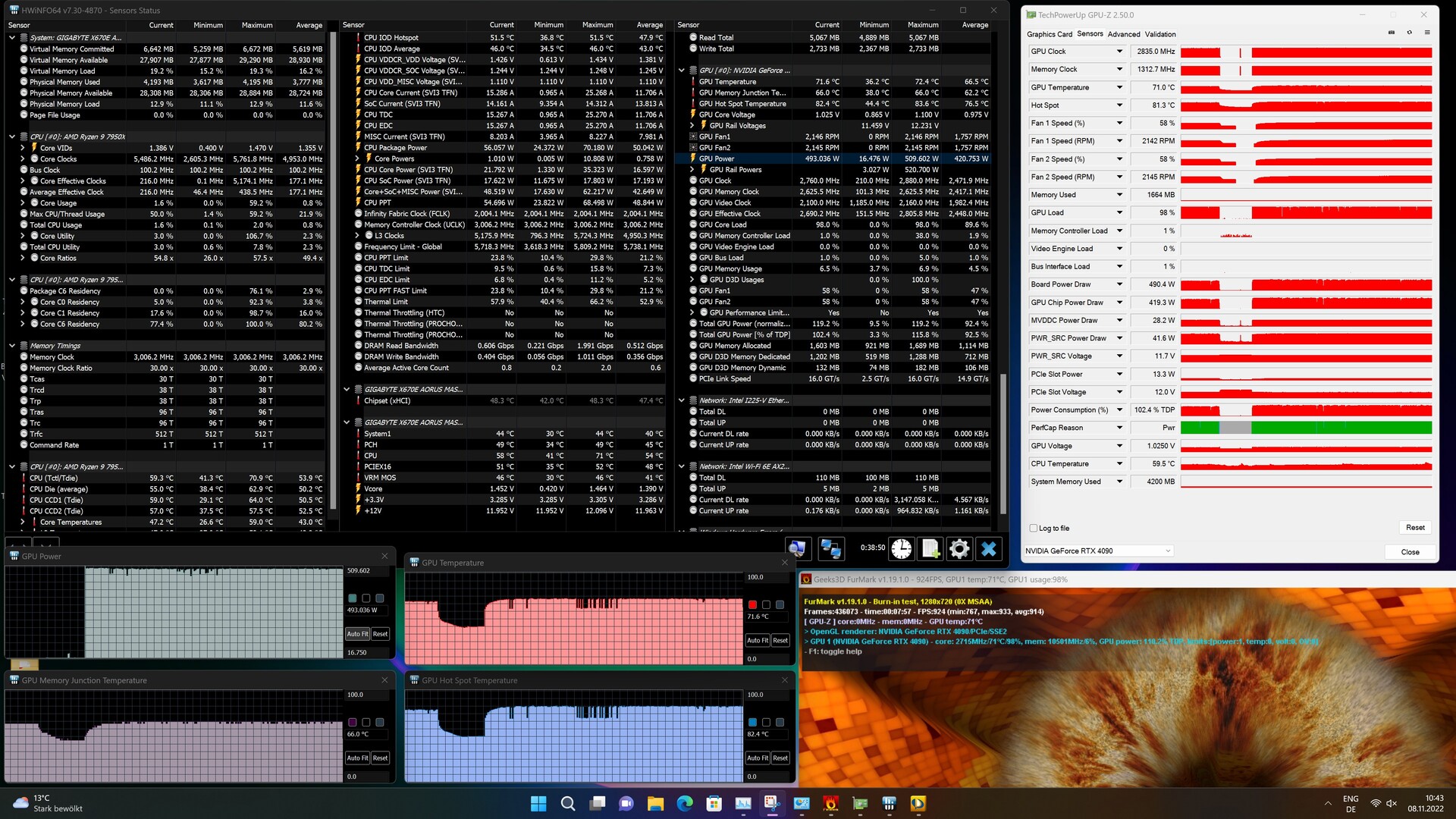Screen dimensions: 1456x819
Task: Collapse the Memory Timings sensor group
Action: pos(12,346)
